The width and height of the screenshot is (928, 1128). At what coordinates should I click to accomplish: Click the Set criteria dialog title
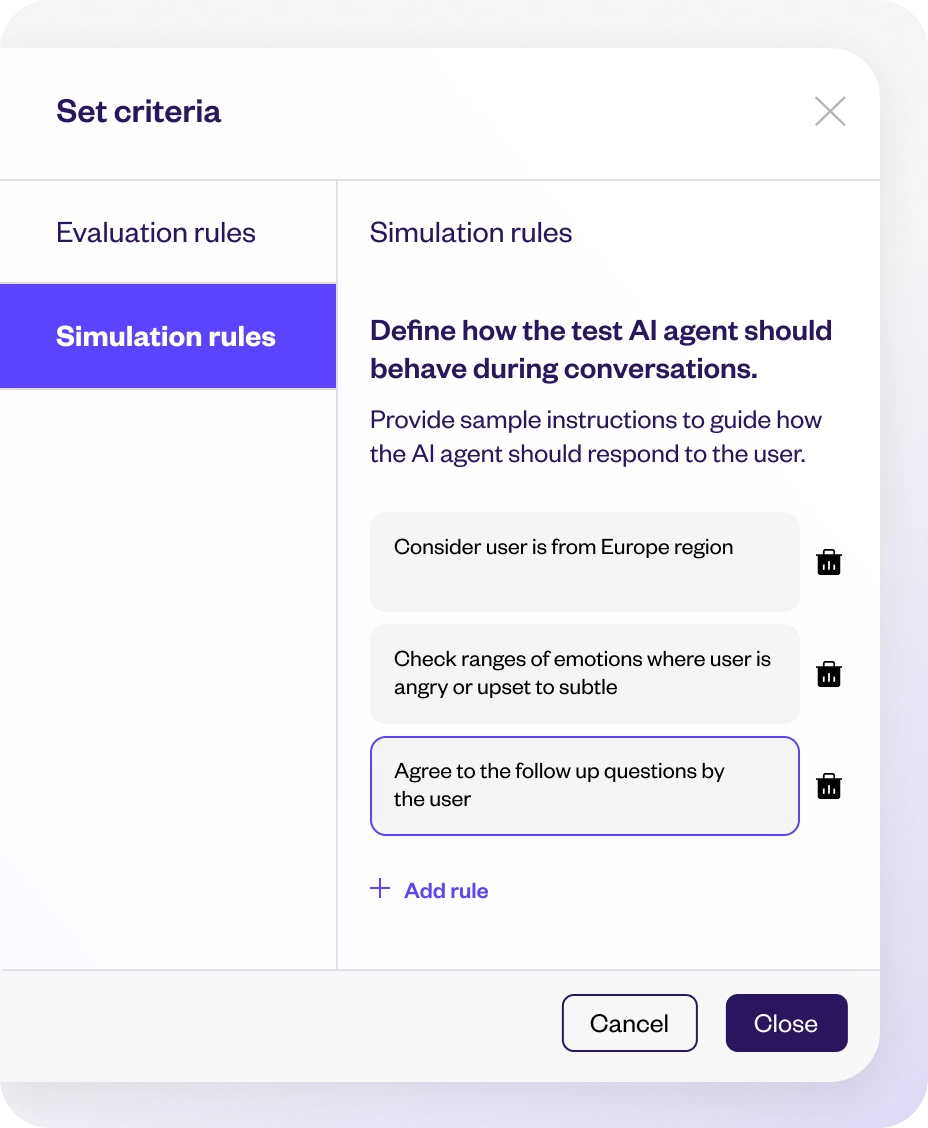[139, 112]
